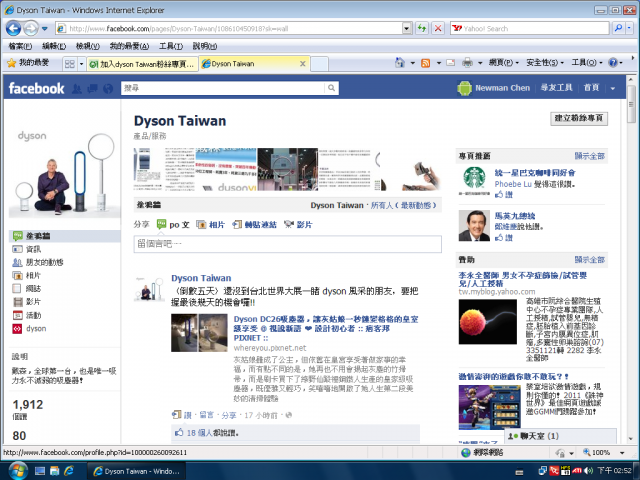Open the search provider dropdown arrow

pos(629,28)
